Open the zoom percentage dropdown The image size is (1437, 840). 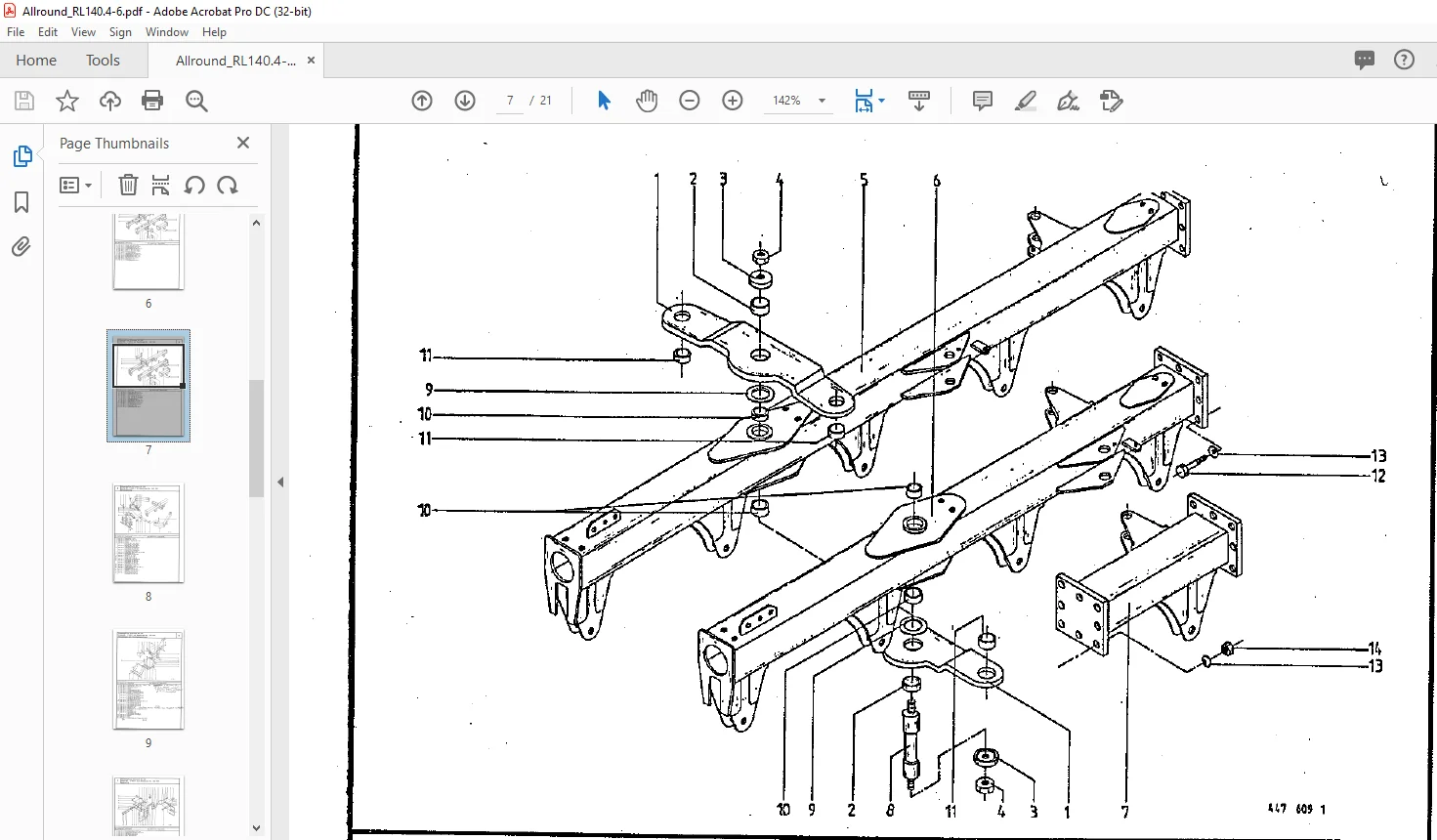pyautogui.click(x=822, y=101)
